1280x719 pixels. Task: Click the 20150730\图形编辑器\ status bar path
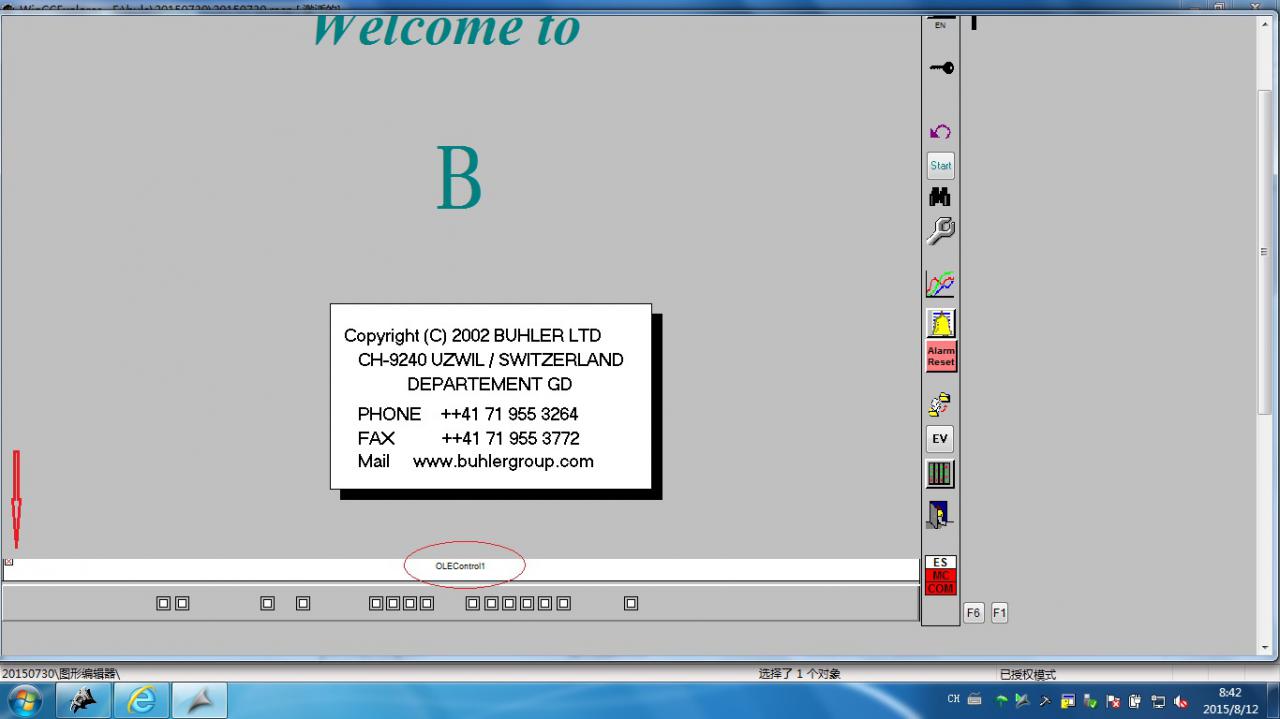[x=61, y=674]
